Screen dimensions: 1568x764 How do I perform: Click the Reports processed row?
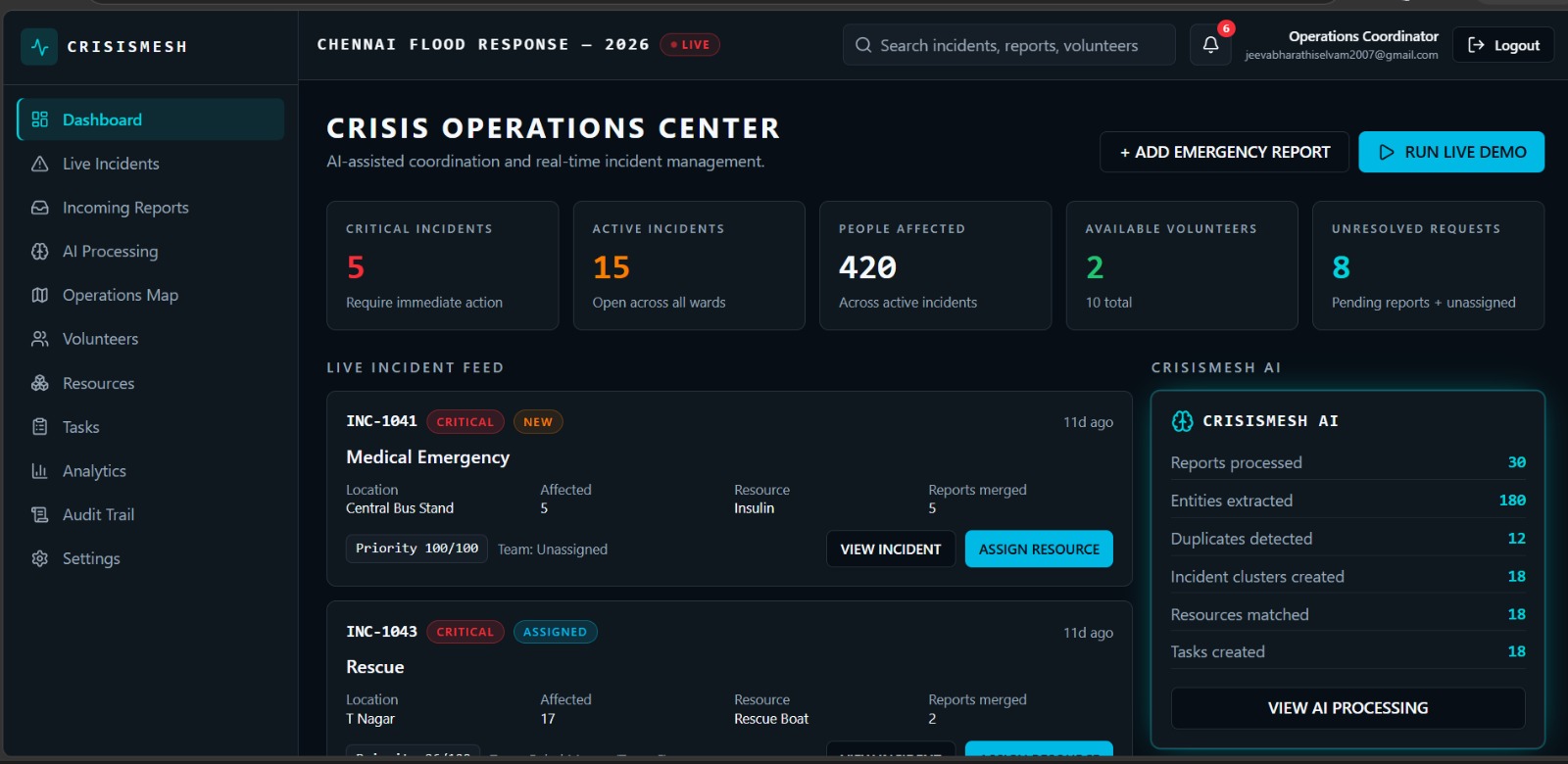(x=1348, y=462)
